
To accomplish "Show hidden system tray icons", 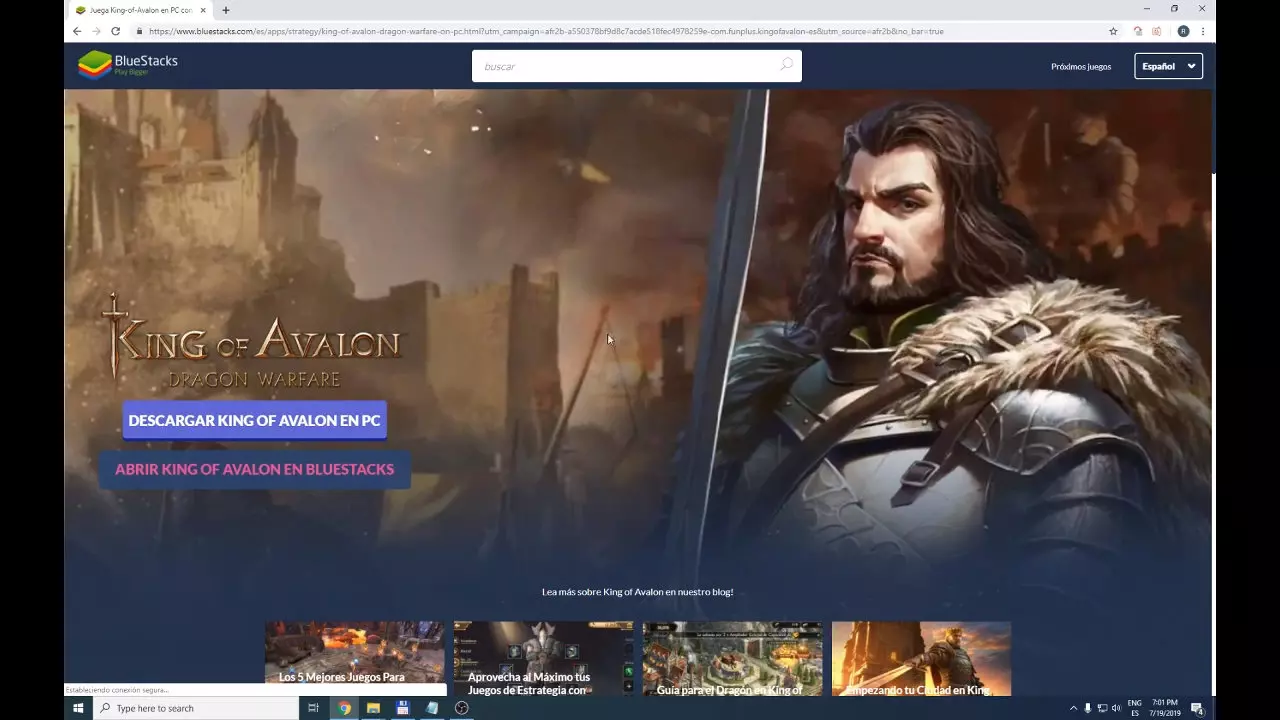I will 1073,708.
